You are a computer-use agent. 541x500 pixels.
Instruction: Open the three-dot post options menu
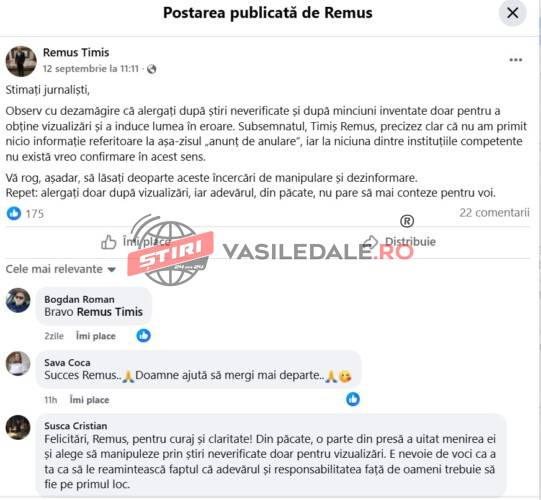[515, 60]
